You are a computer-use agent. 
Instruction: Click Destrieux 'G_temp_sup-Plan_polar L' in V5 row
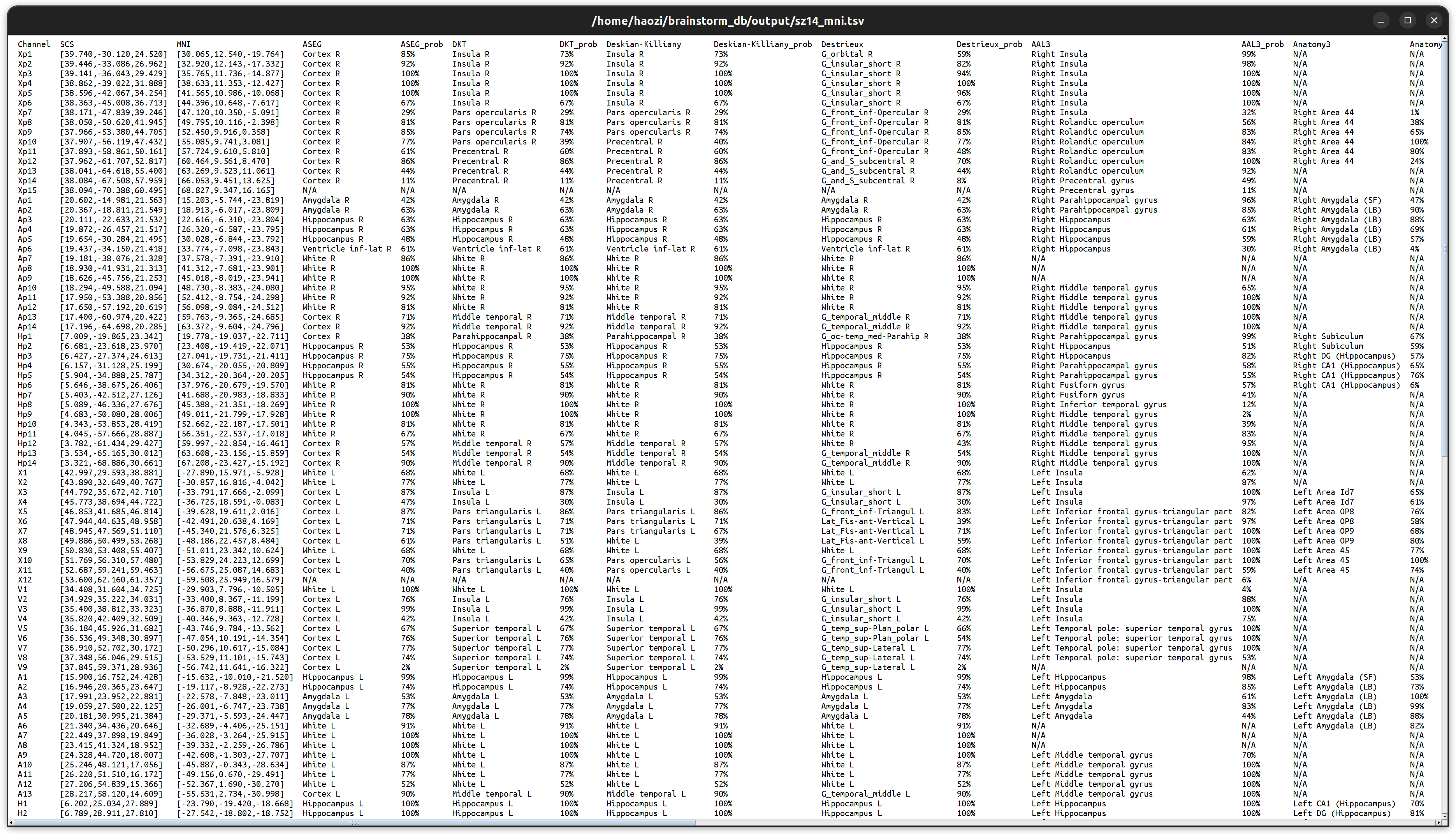click(875, 628)
